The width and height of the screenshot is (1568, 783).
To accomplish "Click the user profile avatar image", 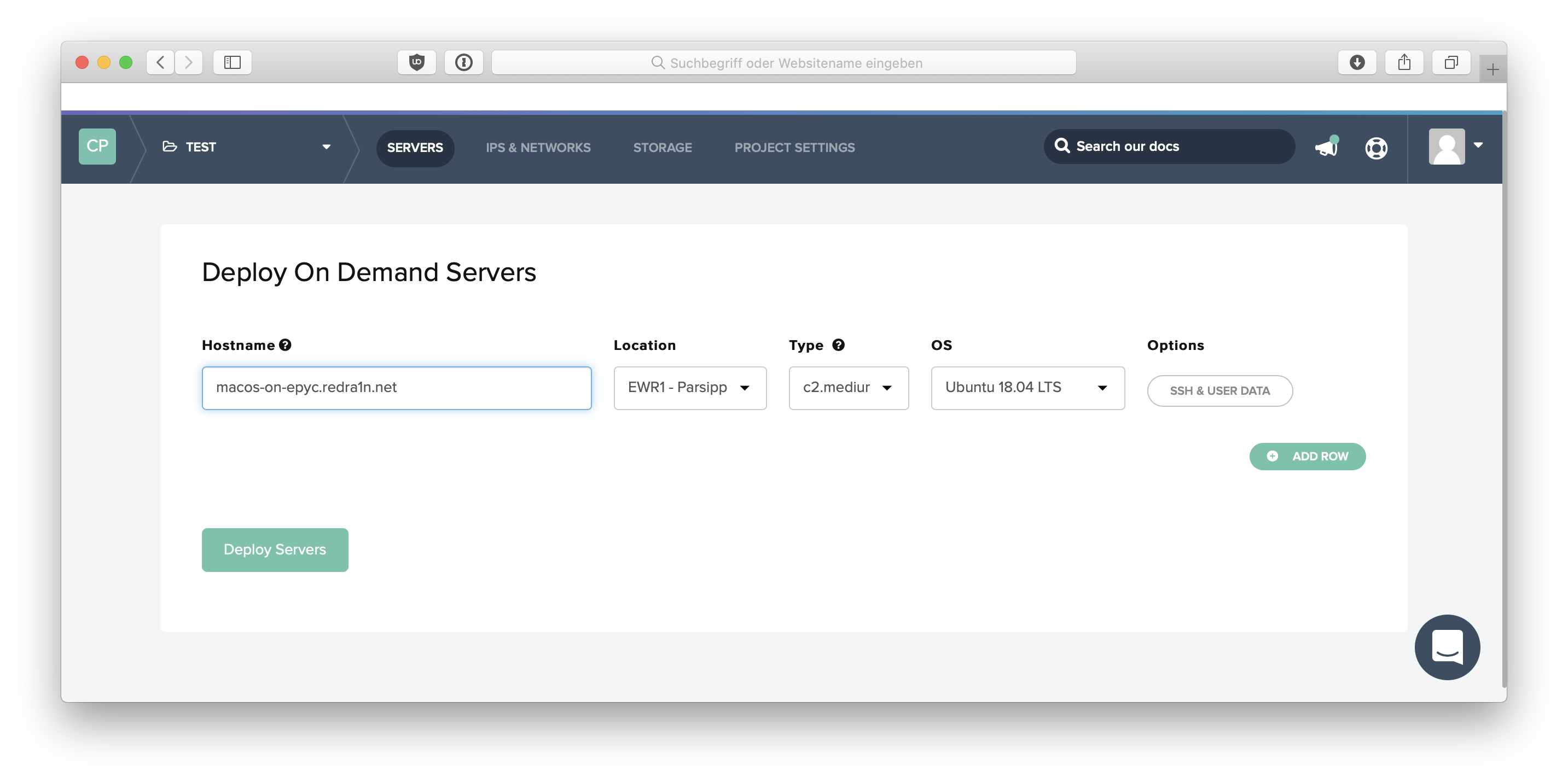I will (1446, 146).
